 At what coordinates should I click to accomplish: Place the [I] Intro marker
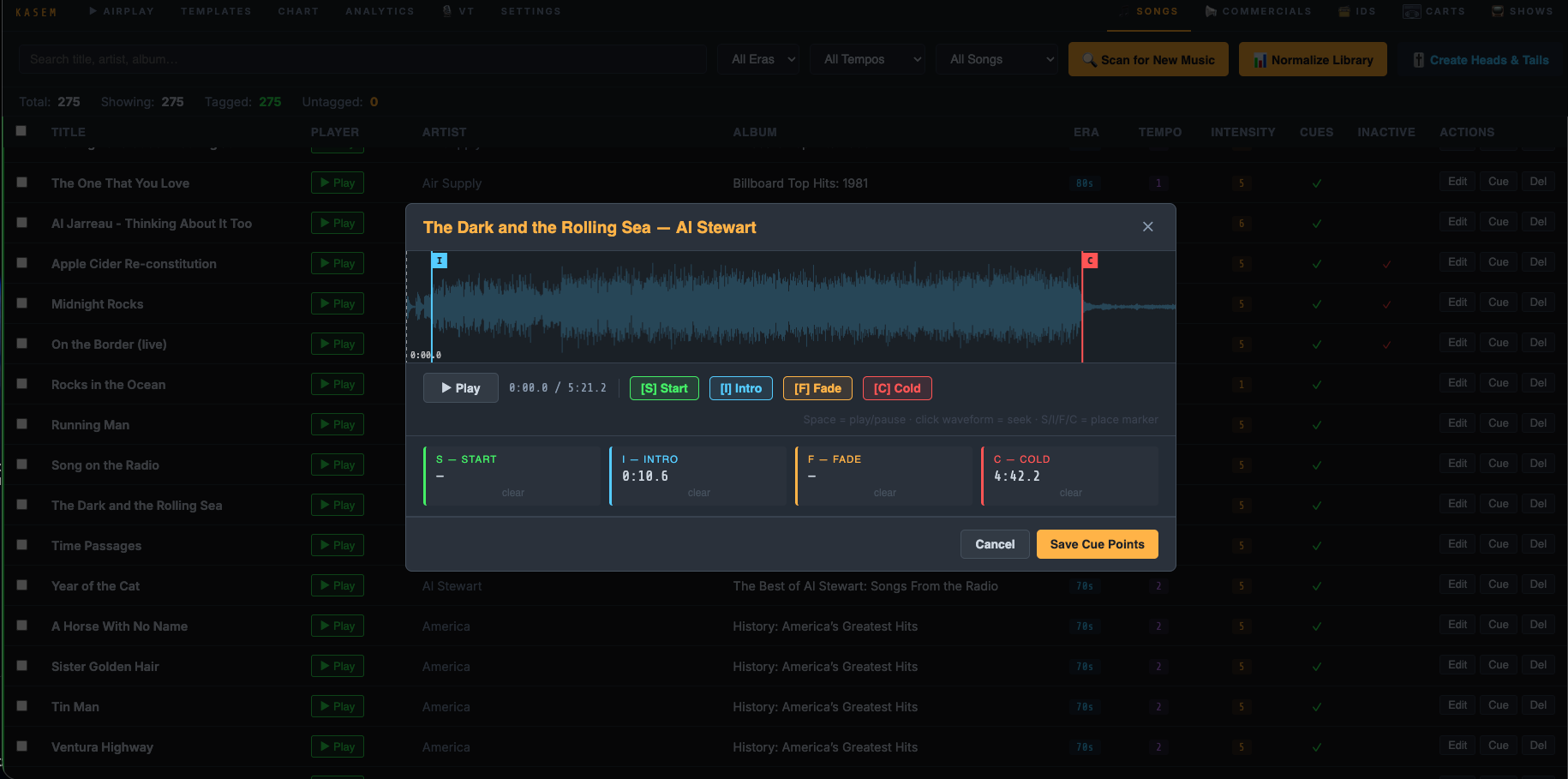coord(741,388)
